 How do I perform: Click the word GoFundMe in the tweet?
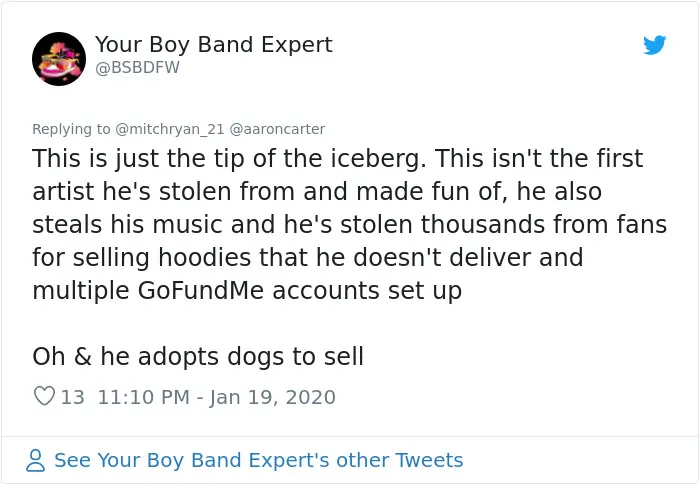click(201, 291)
